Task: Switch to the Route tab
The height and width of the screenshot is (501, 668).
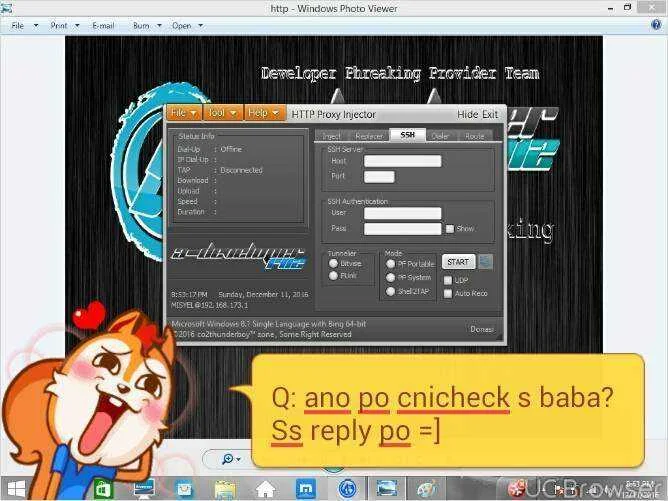Action: tap(475, 136)
